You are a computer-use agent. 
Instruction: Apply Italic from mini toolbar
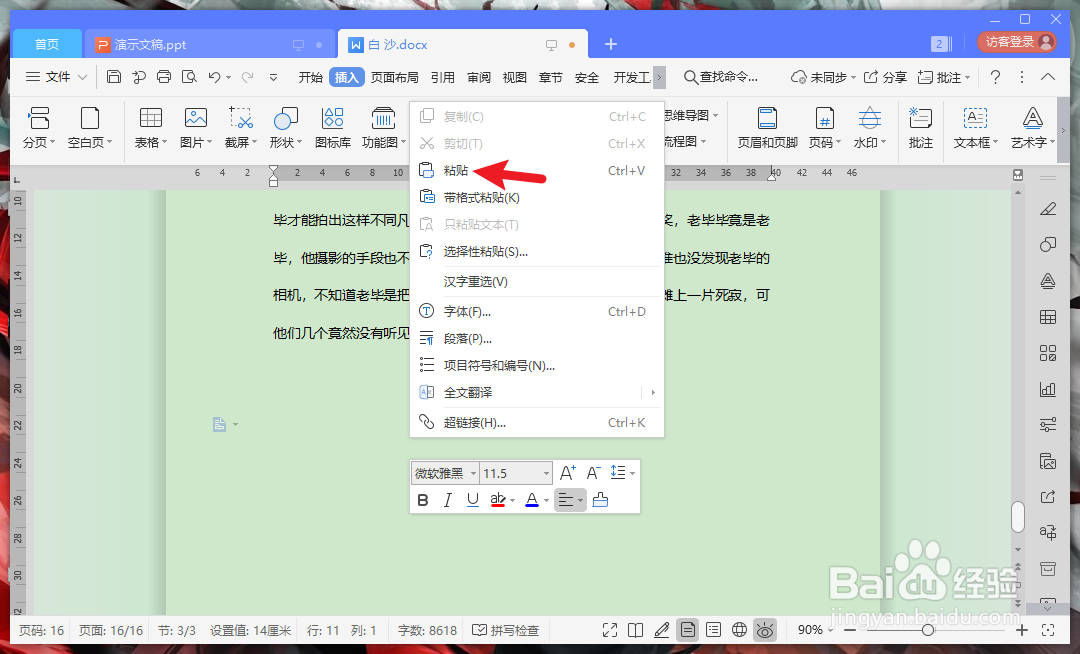pos(448,500)
